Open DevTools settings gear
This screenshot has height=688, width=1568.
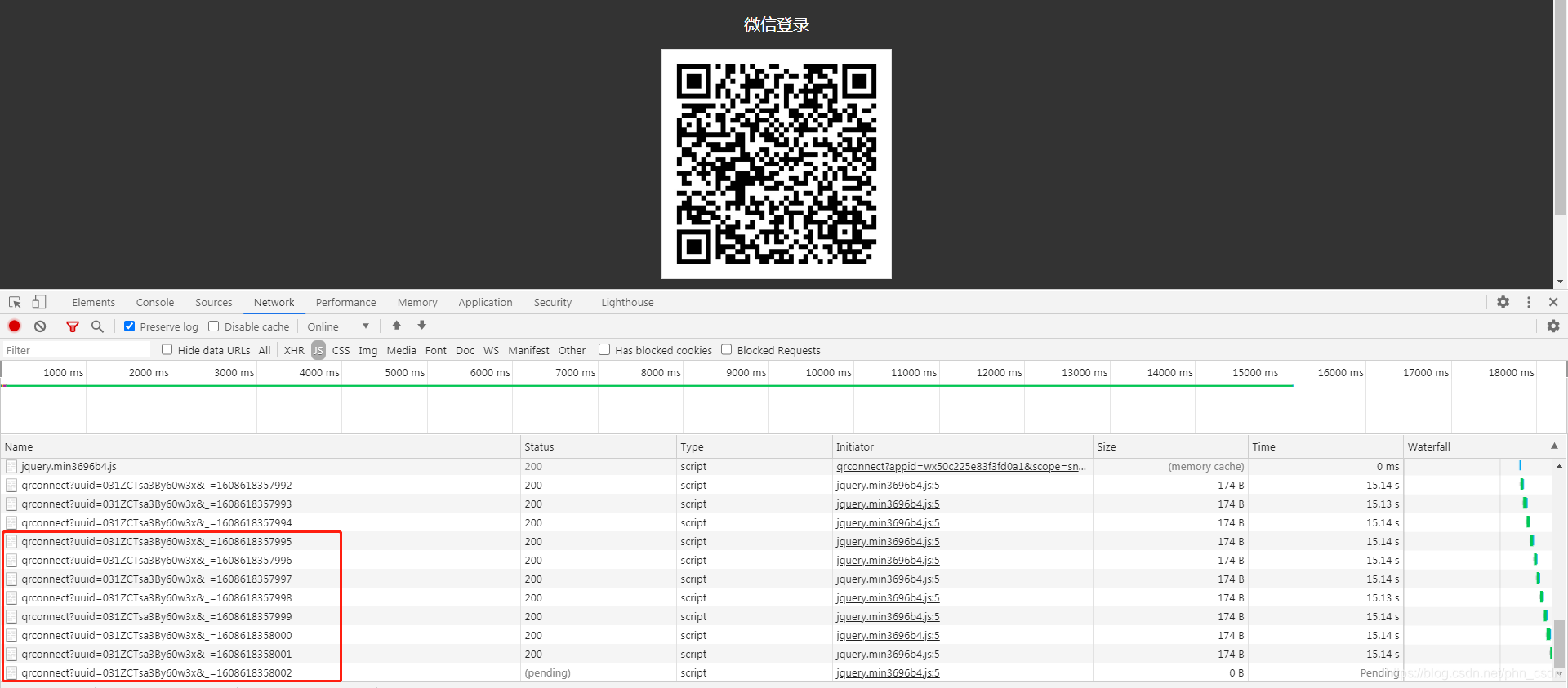click(1503, 302)
